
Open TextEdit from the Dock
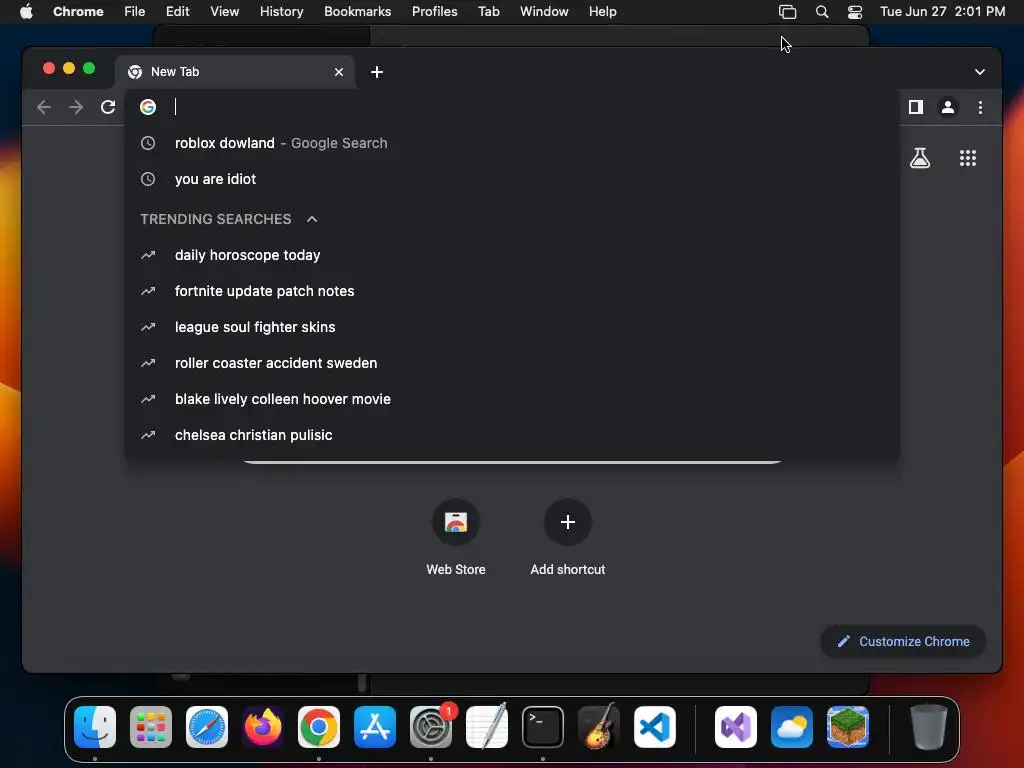(x=487, y=727)
